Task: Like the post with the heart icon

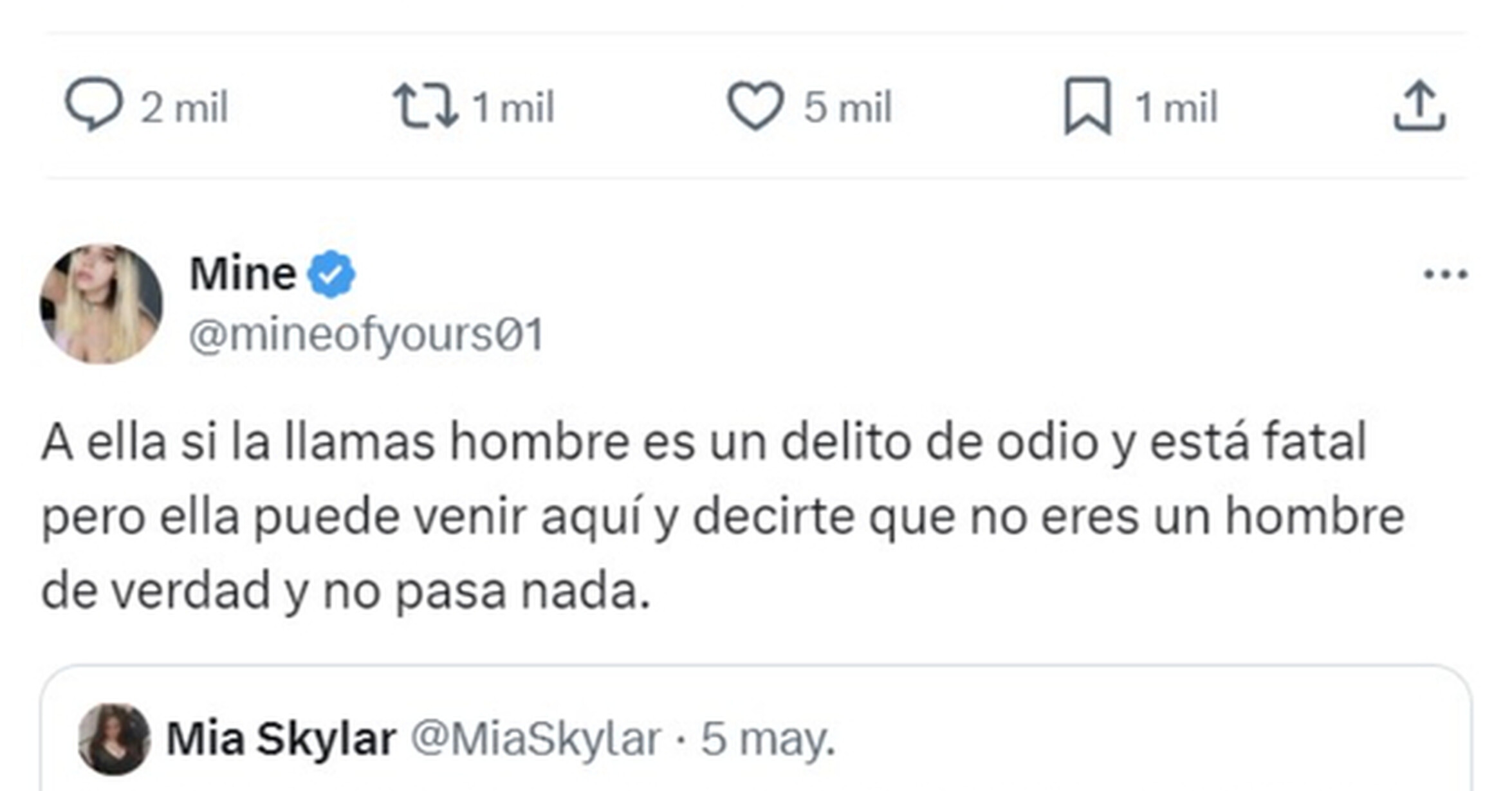Action: pos(755,105)
